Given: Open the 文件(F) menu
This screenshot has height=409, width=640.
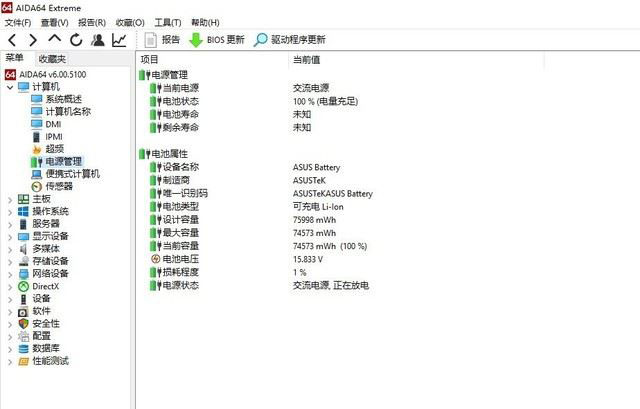Looking at the screenshot, I should pyautogui.click(x=18, y=22).
